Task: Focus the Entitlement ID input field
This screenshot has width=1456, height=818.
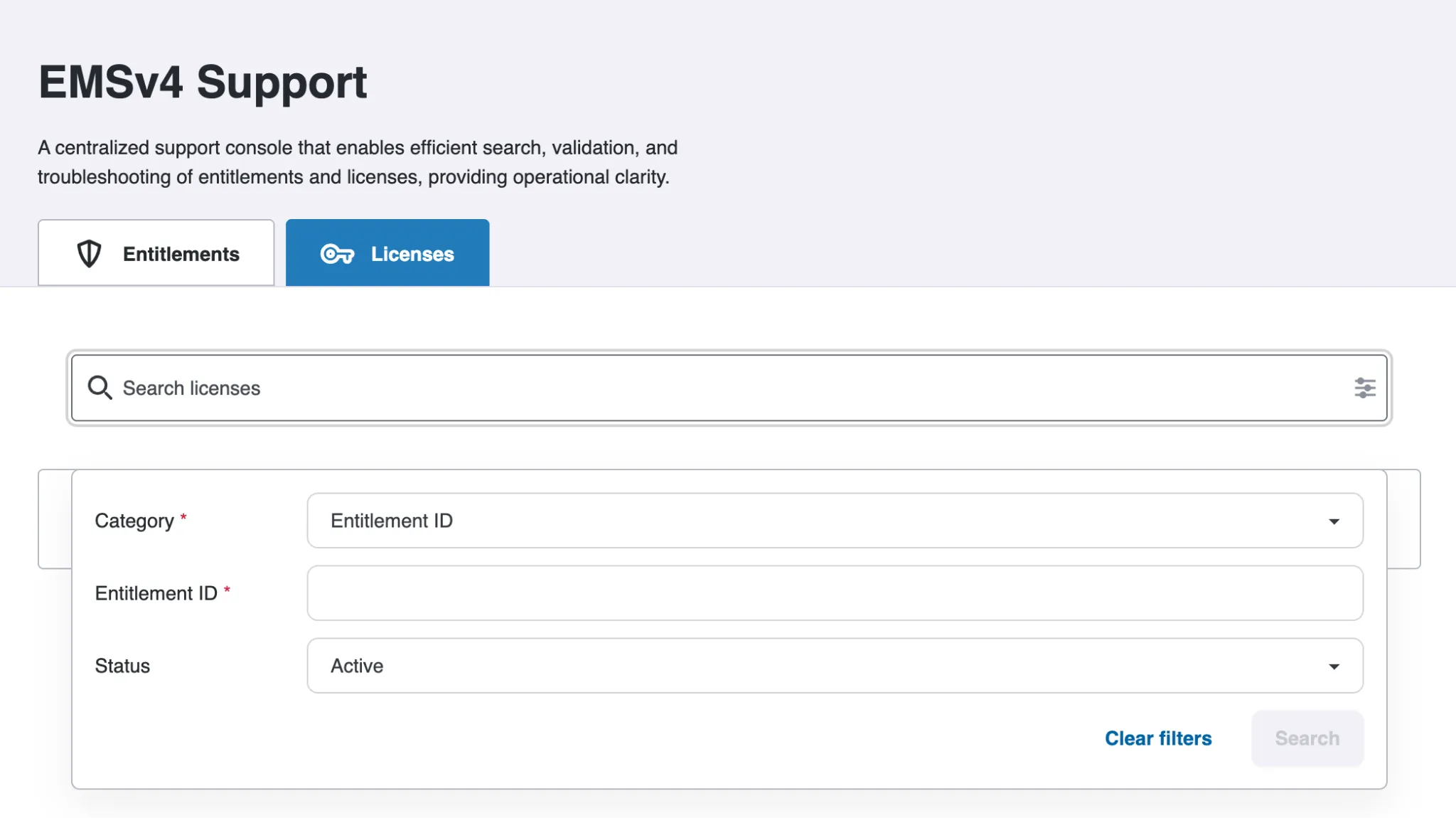Action: (835, 593)
